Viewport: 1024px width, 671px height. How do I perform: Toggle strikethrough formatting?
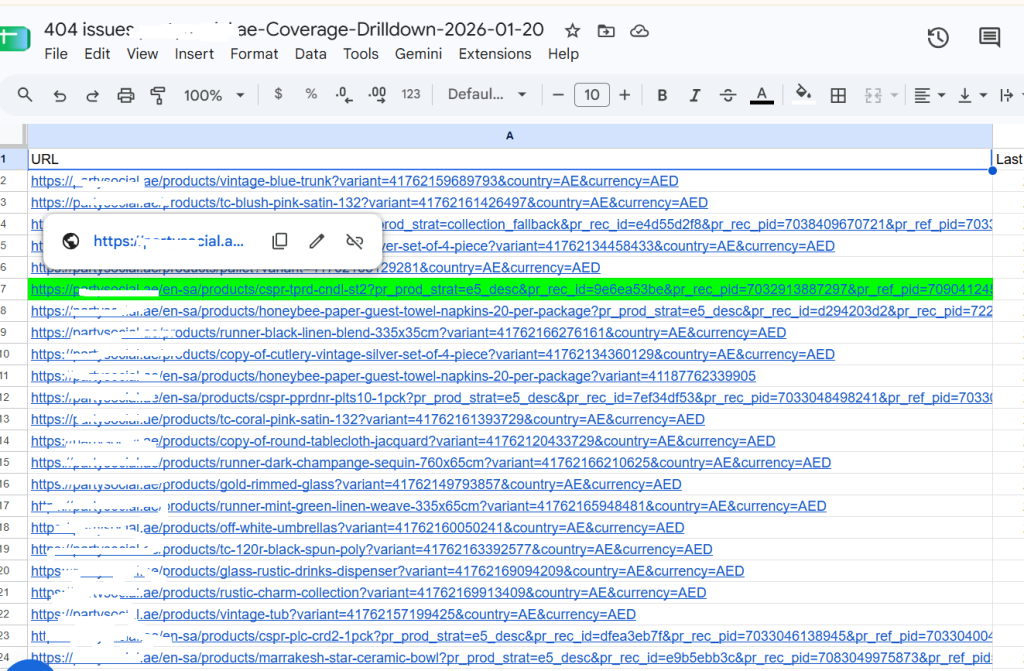pos(728,95)
